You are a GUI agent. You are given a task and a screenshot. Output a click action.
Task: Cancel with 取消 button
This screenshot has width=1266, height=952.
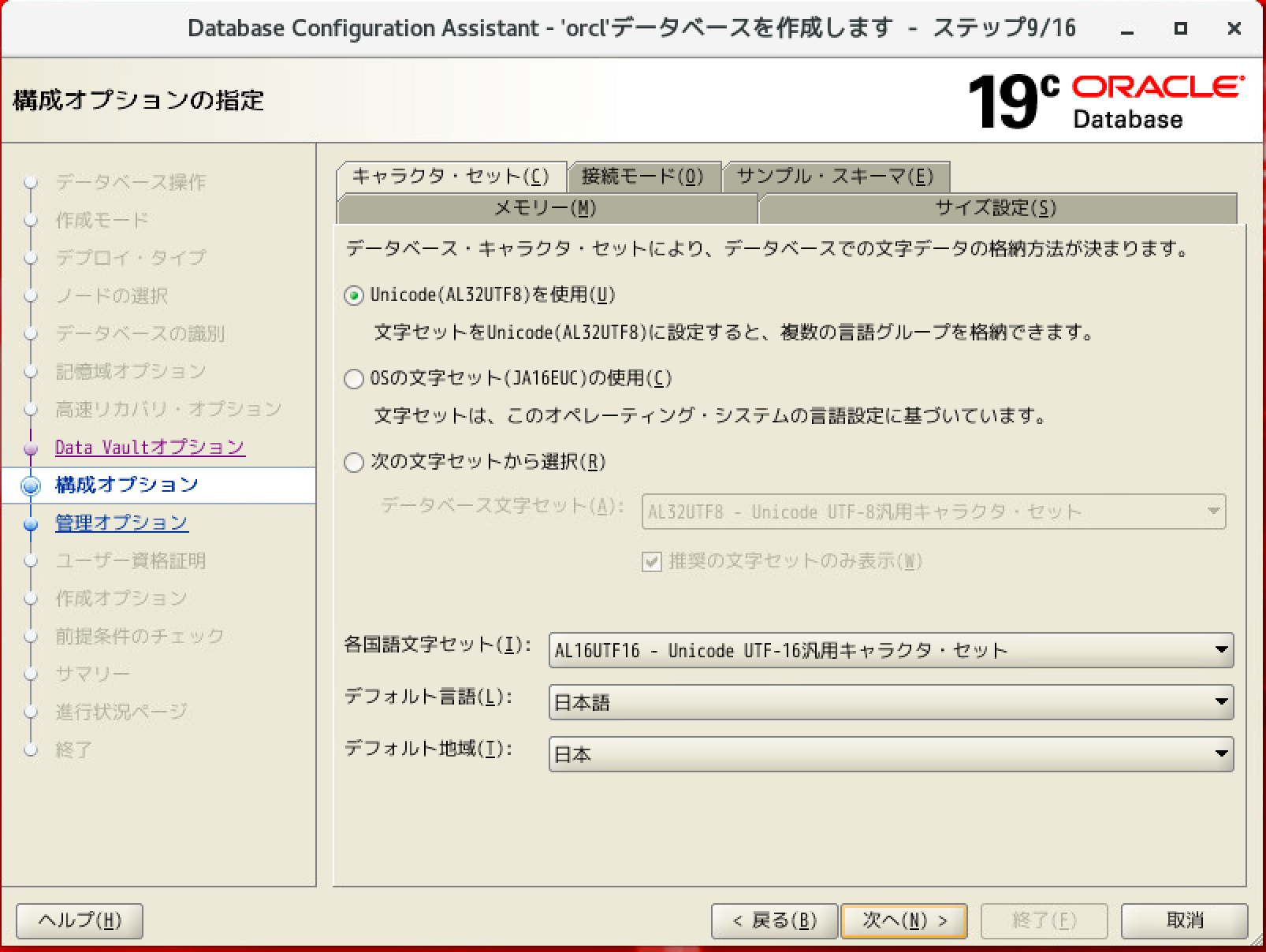pyautogui.click(x=1185, y=920)
